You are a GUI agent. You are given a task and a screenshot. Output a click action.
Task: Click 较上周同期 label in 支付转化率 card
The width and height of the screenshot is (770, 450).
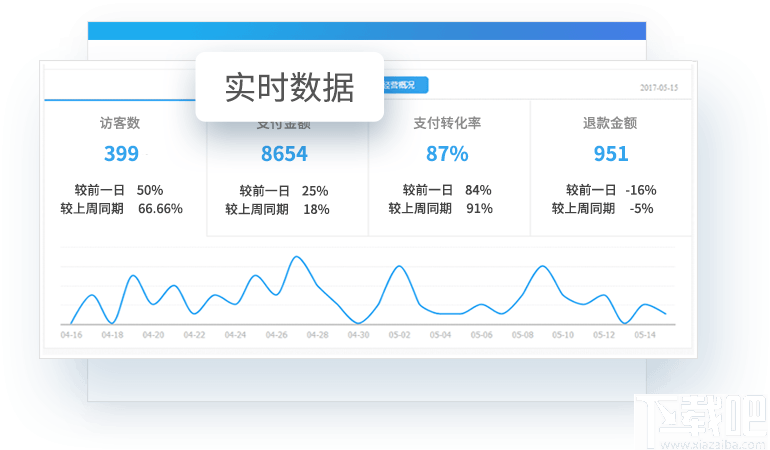click(x=420, y=209)
